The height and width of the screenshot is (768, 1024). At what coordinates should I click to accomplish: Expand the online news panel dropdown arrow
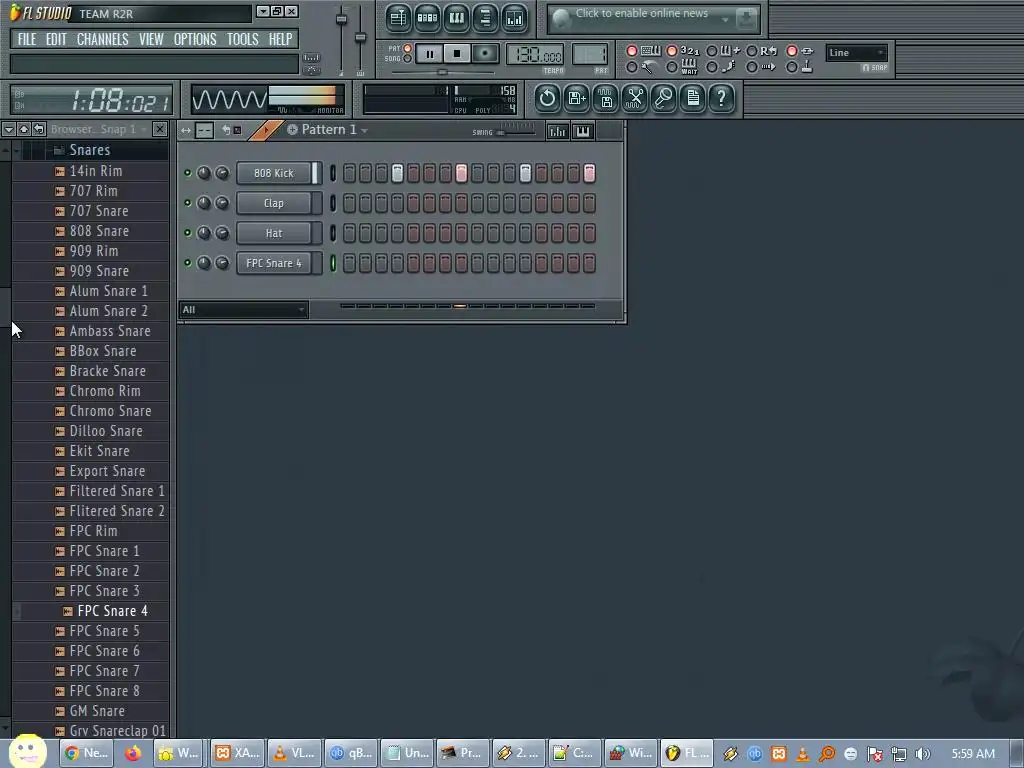point(725,20)
